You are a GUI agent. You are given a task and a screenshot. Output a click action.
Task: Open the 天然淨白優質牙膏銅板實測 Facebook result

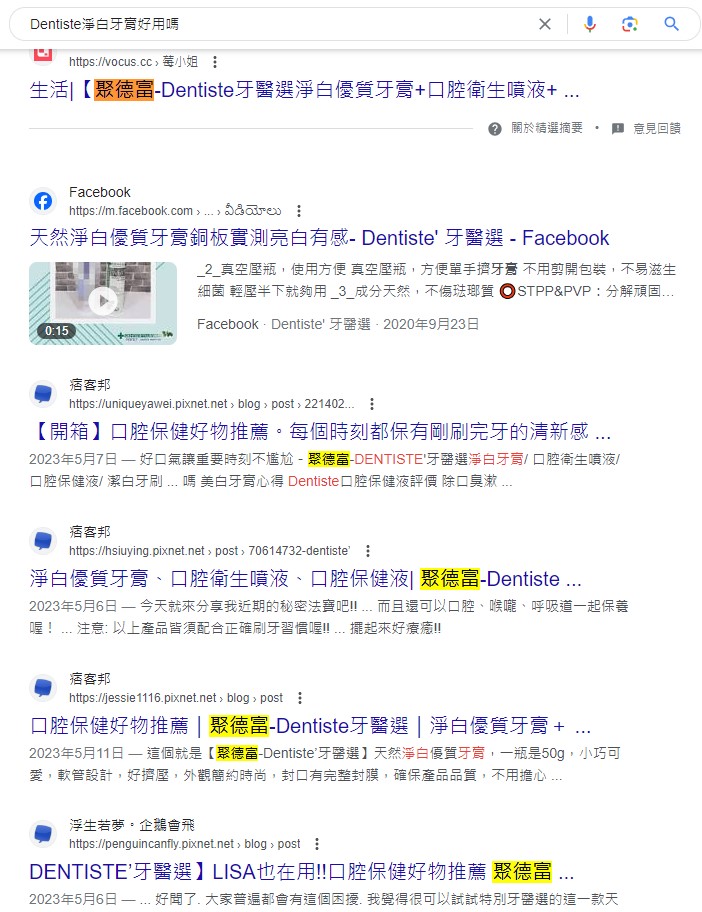pos(319,238)
